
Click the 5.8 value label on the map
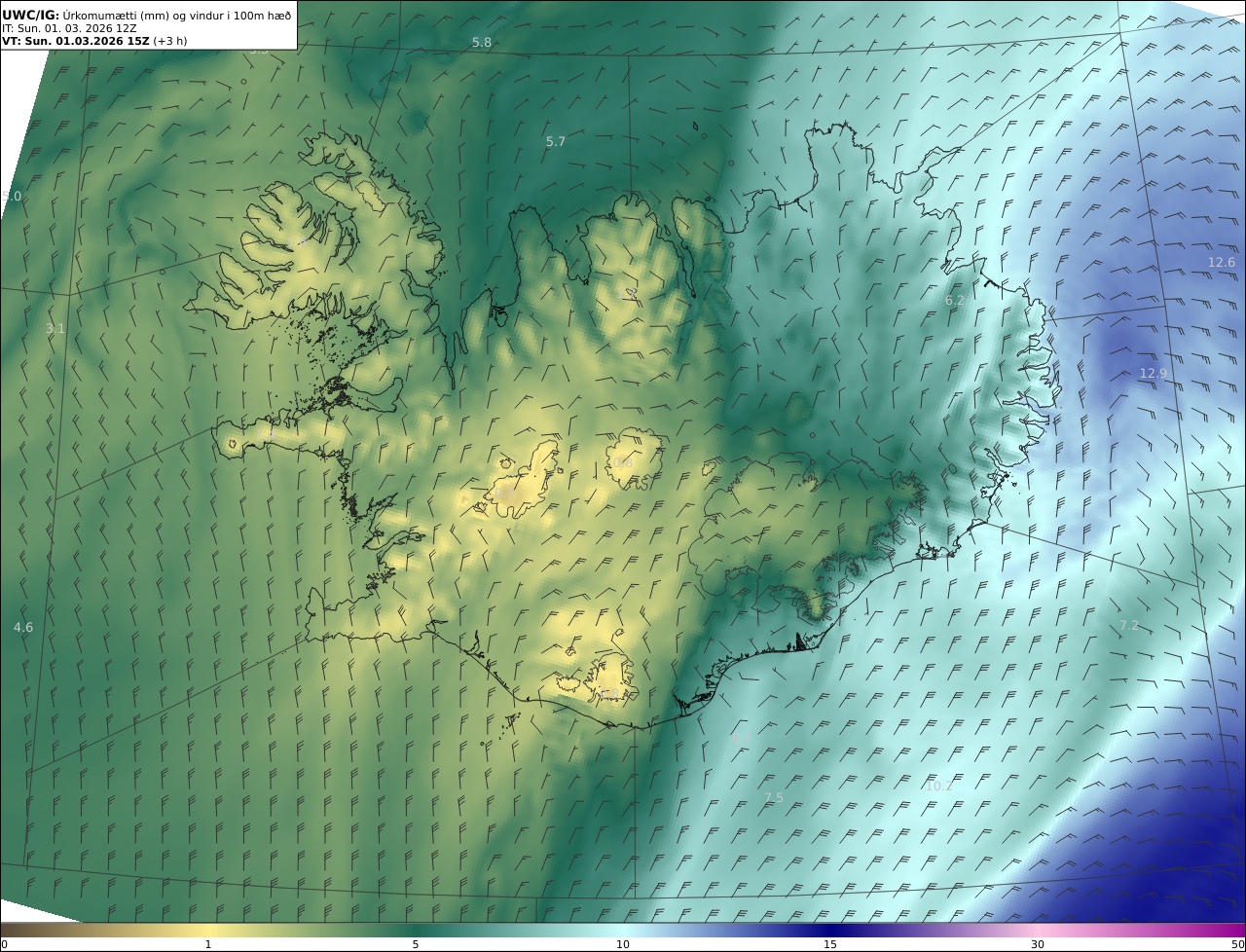click(x=482, y=43)
